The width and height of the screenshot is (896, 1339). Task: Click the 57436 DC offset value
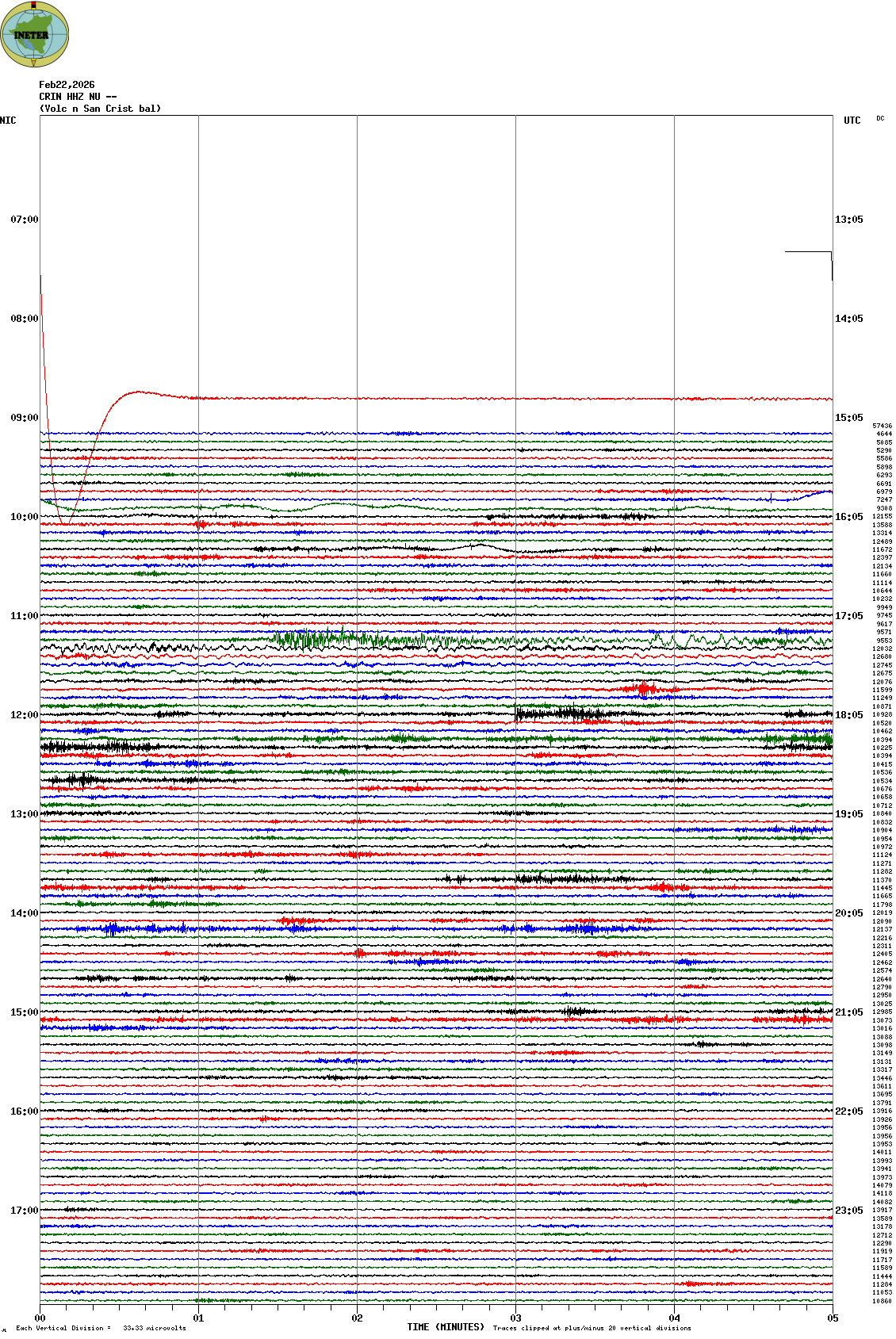pyautogui.click(x=882, y=426)
